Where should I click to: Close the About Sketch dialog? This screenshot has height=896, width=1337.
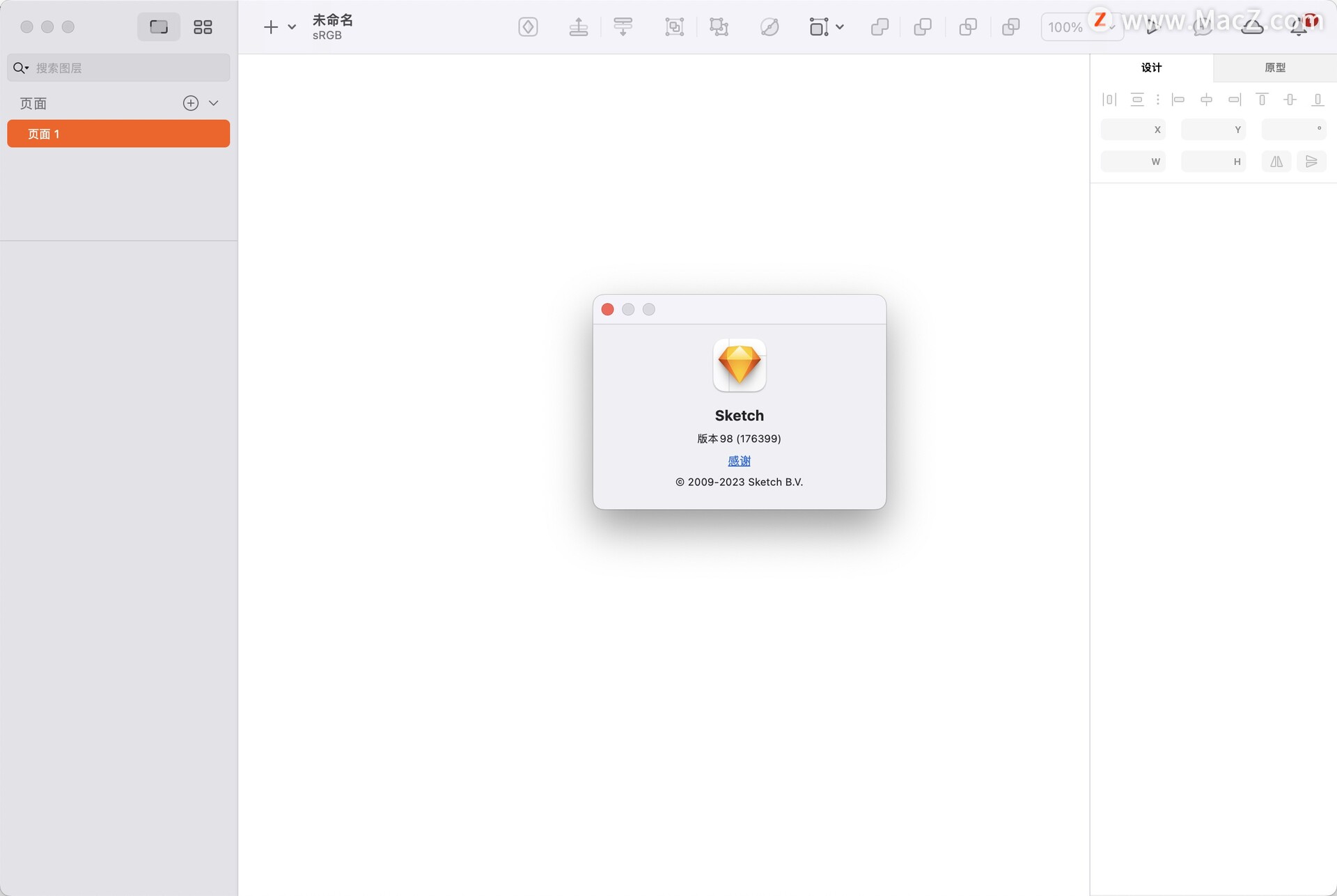coord(607,309)
